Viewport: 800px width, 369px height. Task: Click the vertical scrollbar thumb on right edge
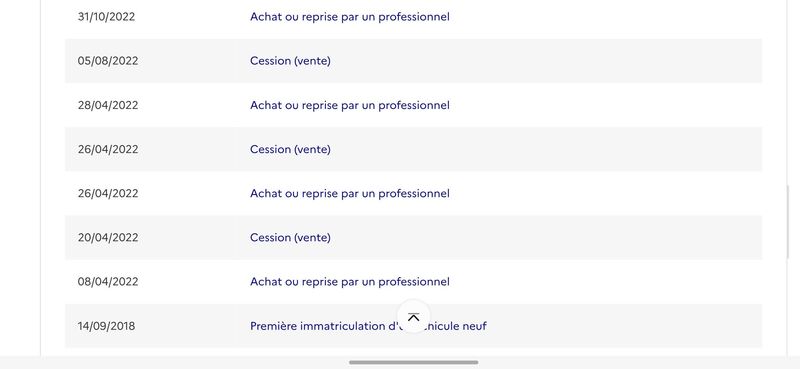coord(787,222)
